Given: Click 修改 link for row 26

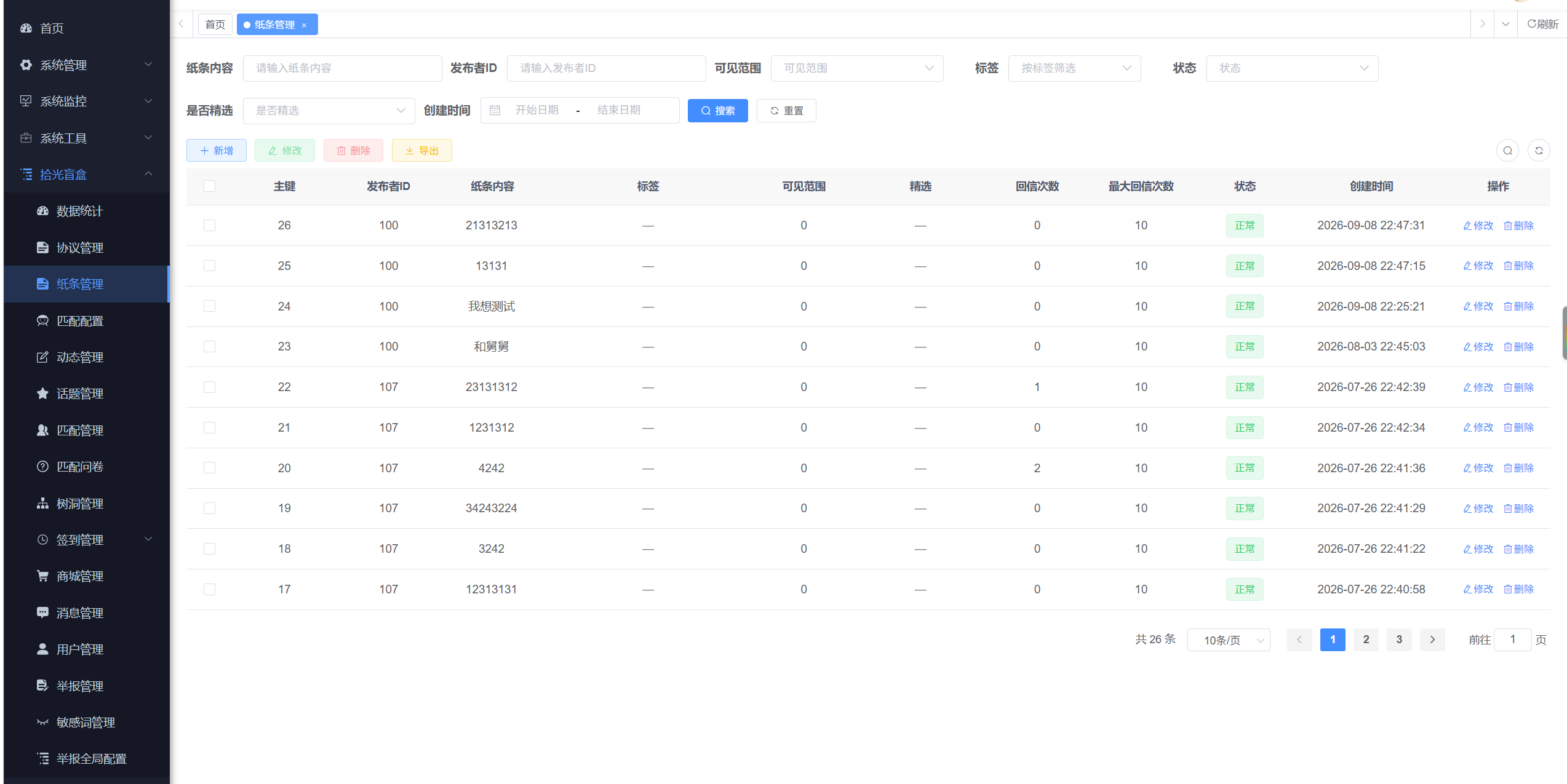Looking at the screenshot, I should (1478, 226).
